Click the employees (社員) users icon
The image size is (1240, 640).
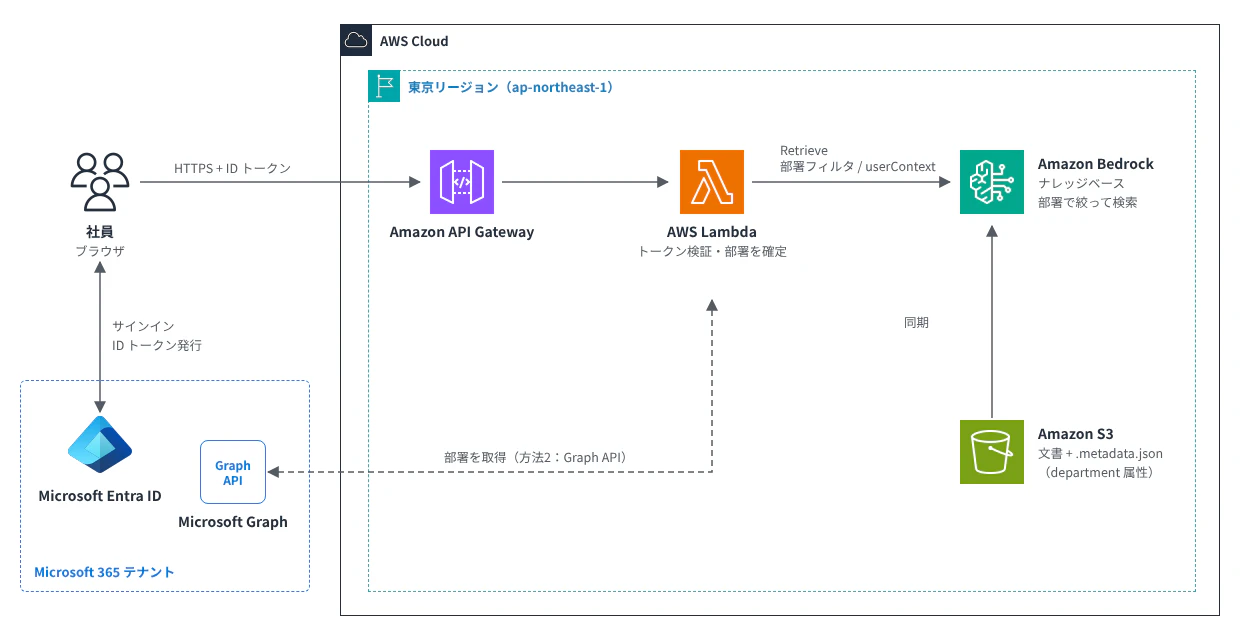(100, 181)
